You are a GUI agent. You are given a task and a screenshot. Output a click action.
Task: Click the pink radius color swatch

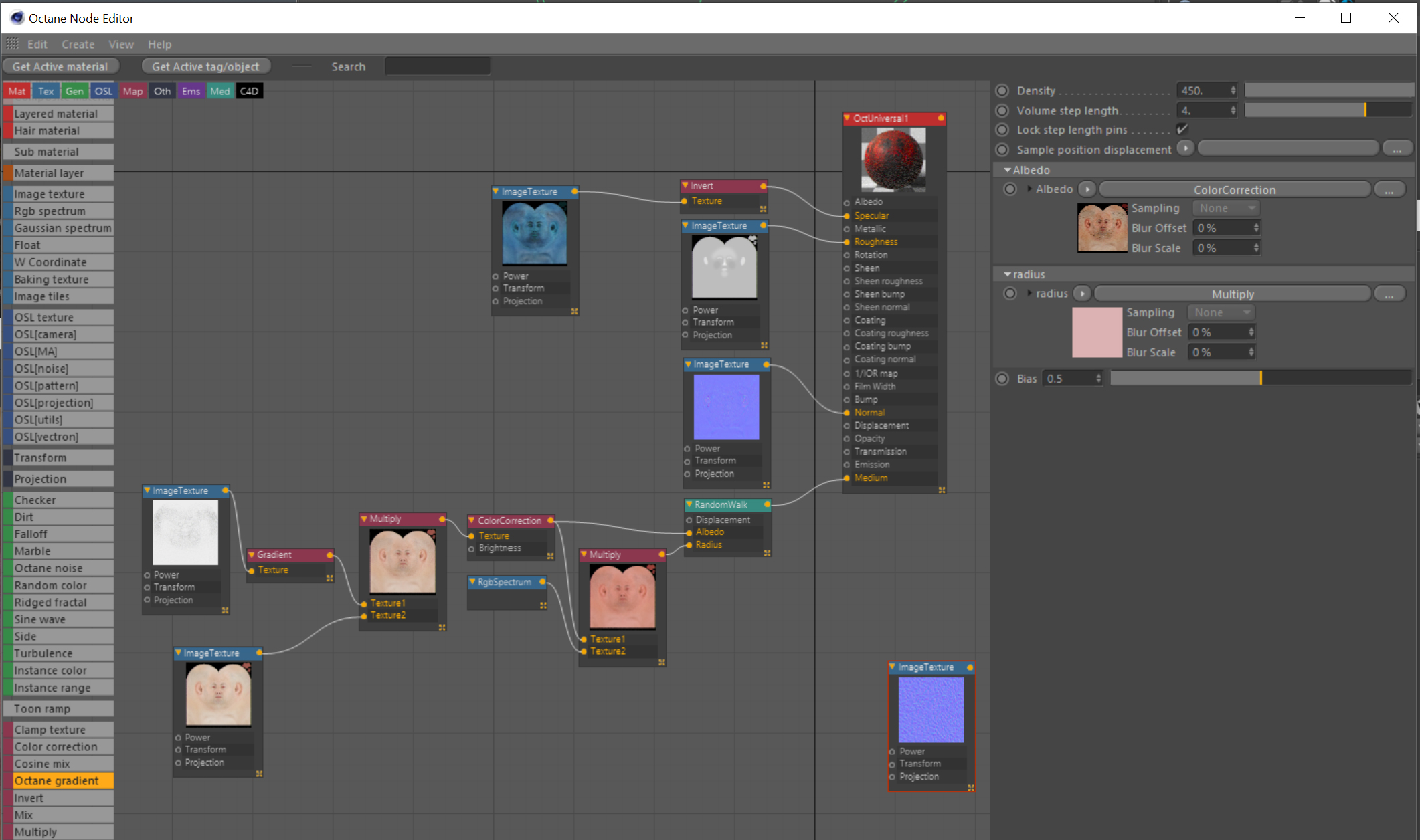(1097, 332)
